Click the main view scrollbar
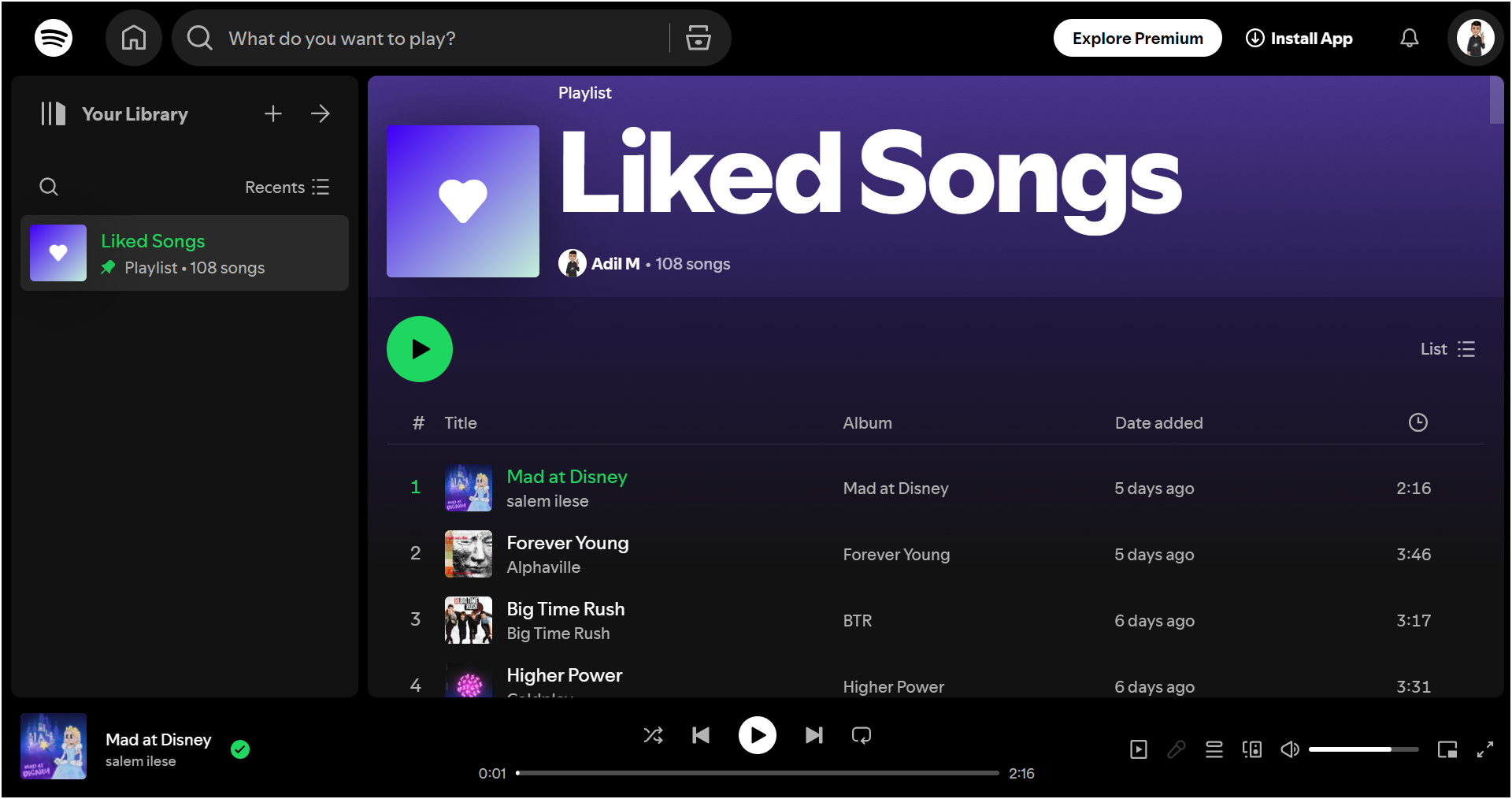Image resolution: width=1512 pixels, height=799 pixels. point(1496,100)
